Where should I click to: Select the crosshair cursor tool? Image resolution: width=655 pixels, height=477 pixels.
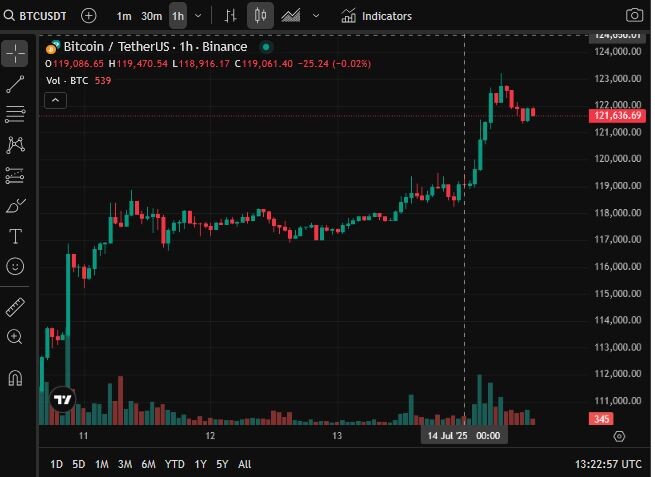pyautogui.click(x=15, y=53)
